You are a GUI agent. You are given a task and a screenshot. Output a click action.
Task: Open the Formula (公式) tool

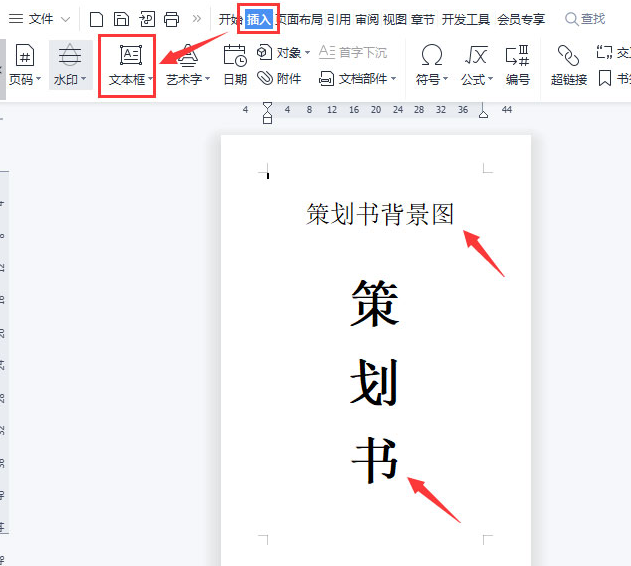click(476, 56)
